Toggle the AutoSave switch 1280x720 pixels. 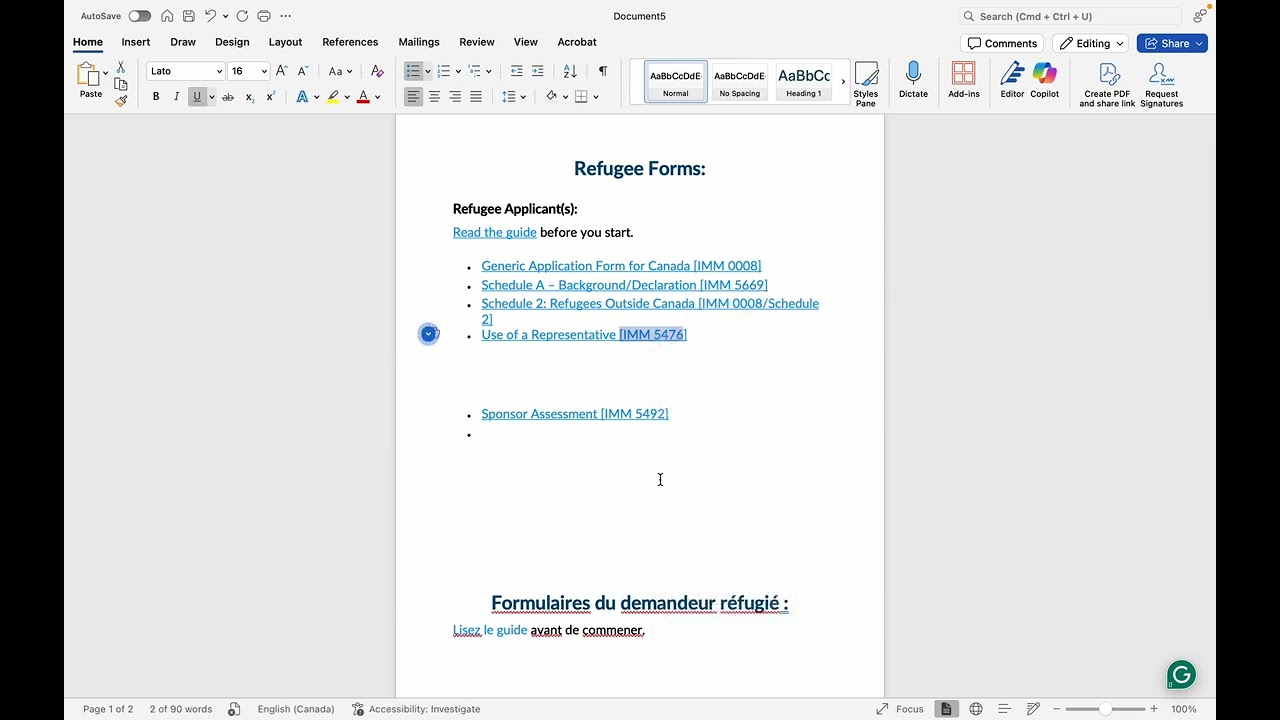click(x=140, y=16)
